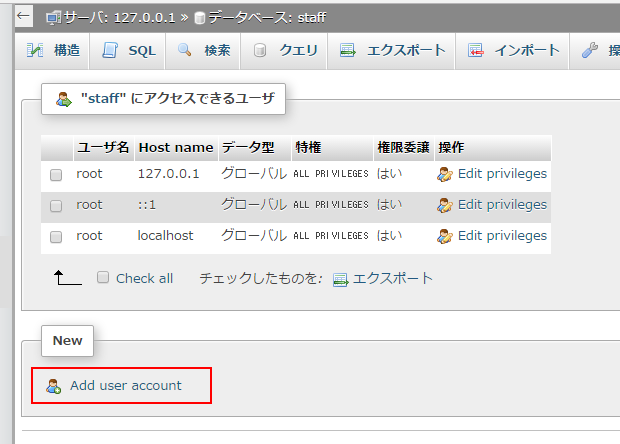Switch to the SQL tab
The image size is (620, 444).
click(127, 51)
